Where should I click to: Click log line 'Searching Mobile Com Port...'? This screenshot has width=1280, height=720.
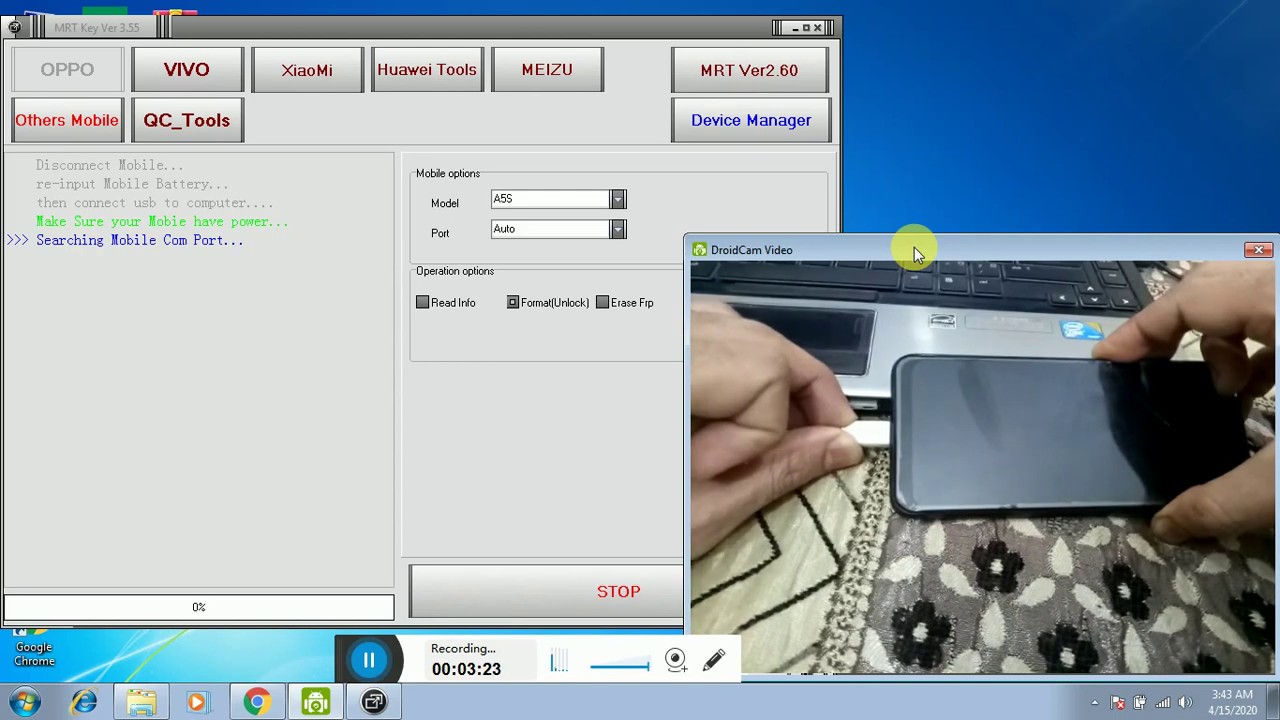(x=139, y=240)
